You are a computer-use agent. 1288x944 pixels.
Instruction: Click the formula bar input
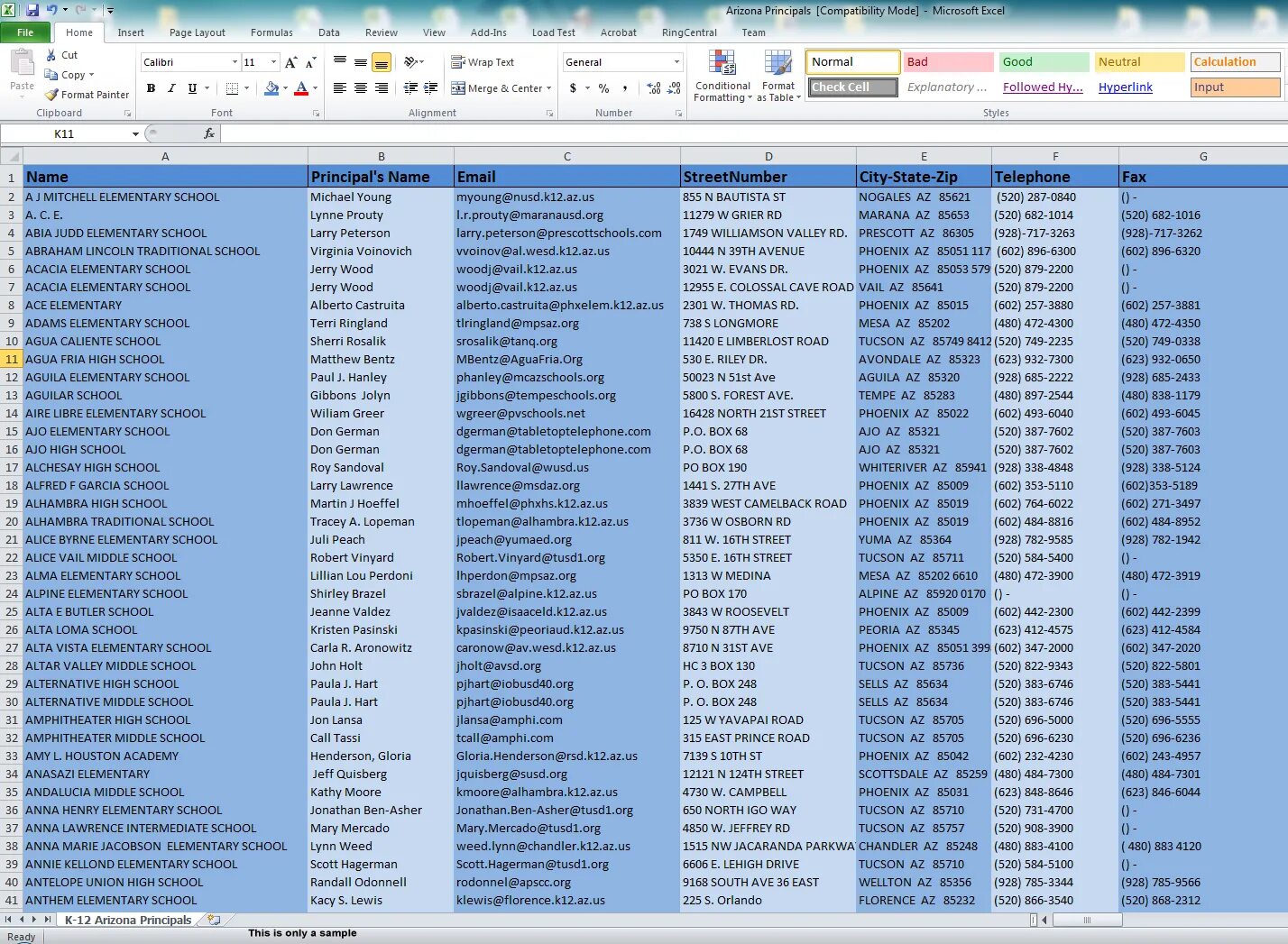pos(754,133)
